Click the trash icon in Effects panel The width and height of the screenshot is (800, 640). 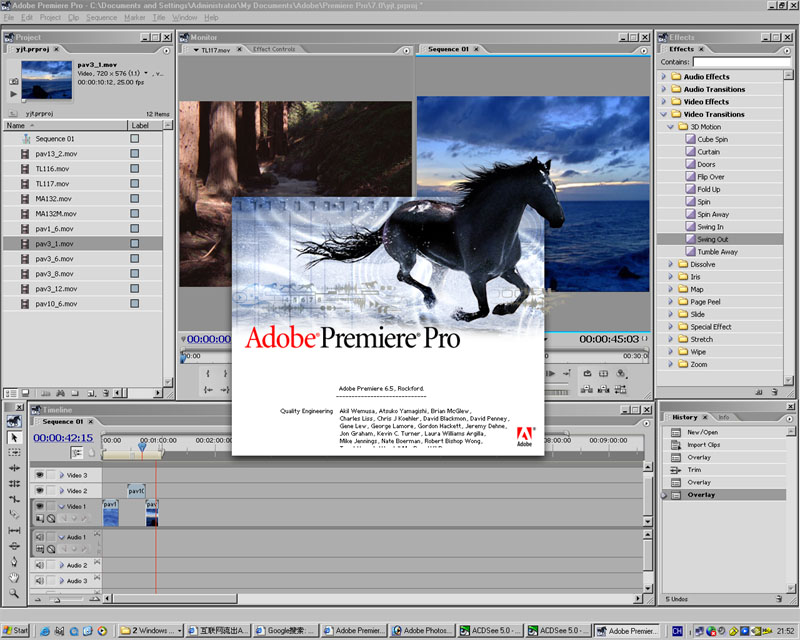774,392
